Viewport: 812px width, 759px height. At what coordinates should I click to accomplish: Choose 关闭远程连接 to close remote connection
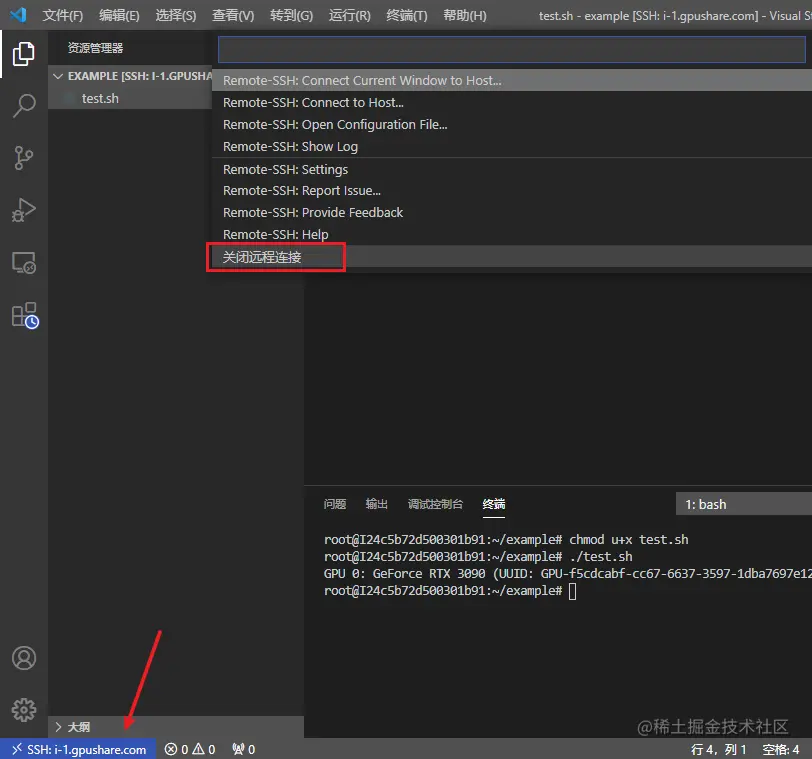(512, 257)
